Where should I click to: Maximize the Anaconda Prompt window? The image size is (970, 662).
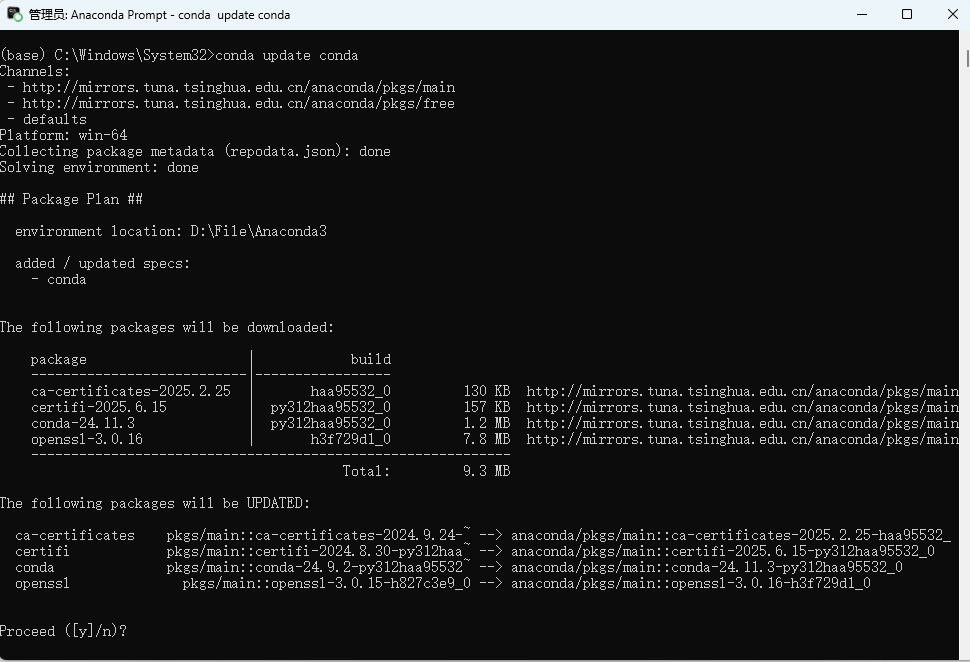(907, 14)
